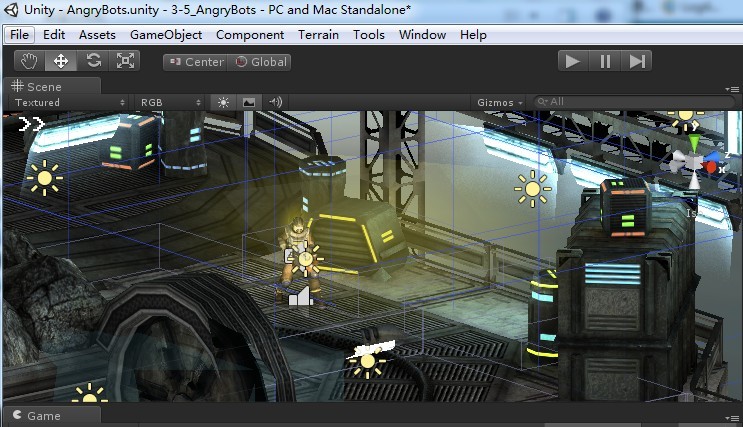Toggle Global handle rotation button
The height and width of the screenshot is (427, 743).
point(260,62)
